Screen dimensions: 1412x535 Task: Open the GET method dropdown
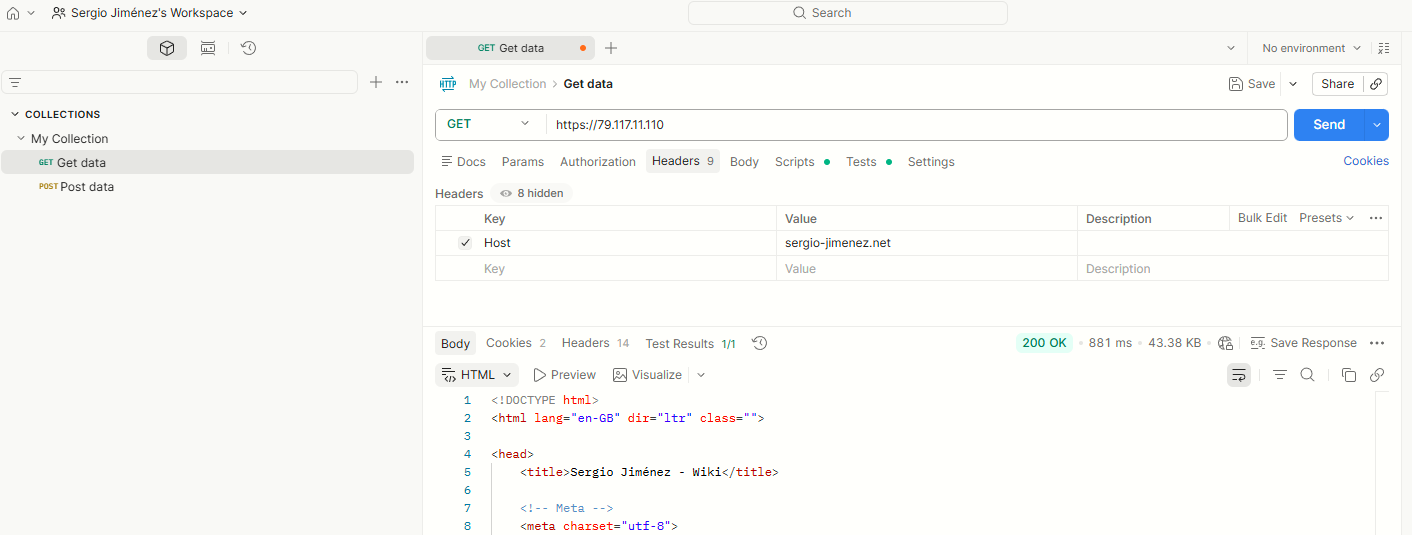(490, 124)
